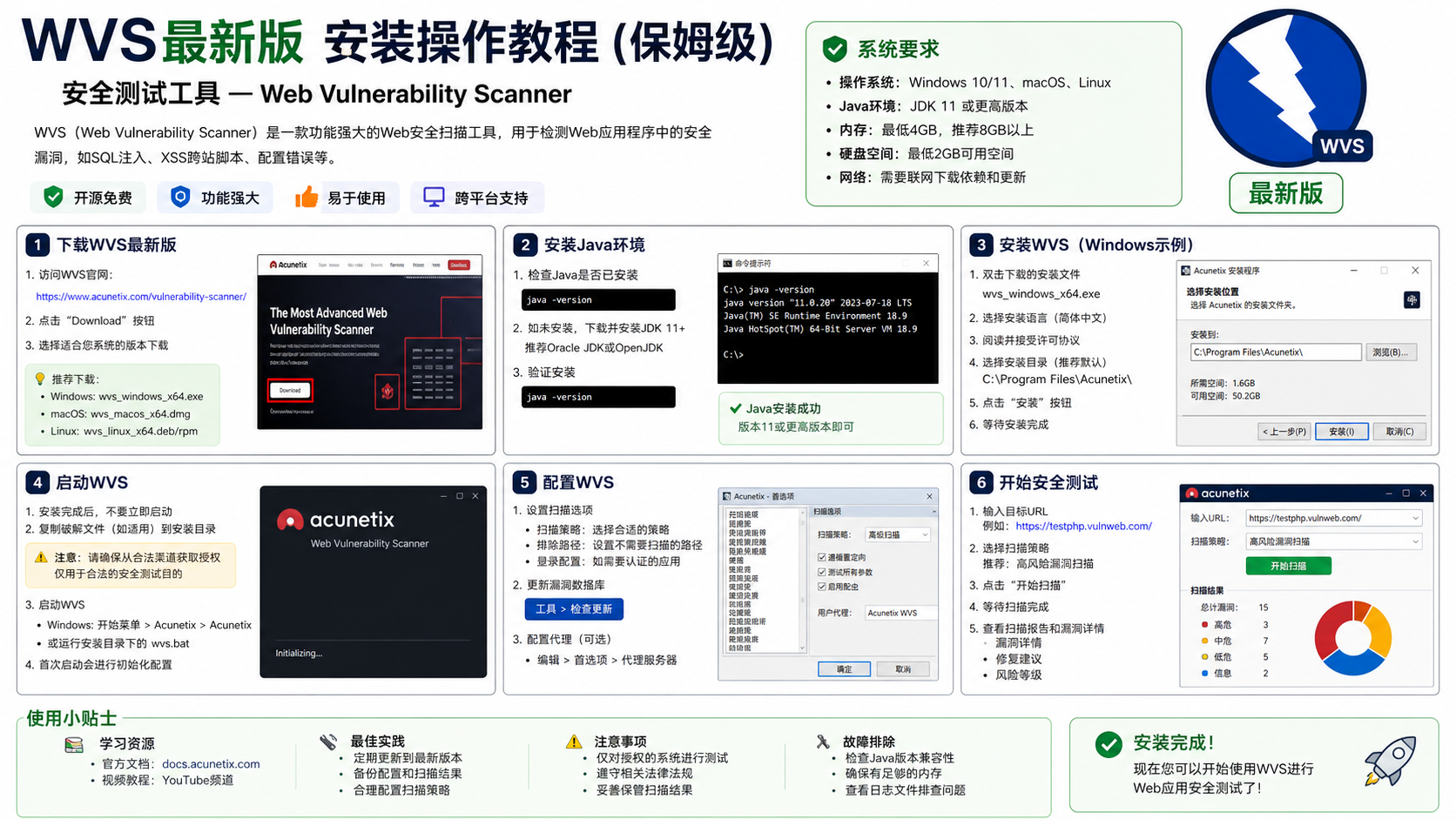This screenshot has width=1456, height=819.
Task: Toggle the 测试所有参数 checkbox
Action: (x=821, y=572)
